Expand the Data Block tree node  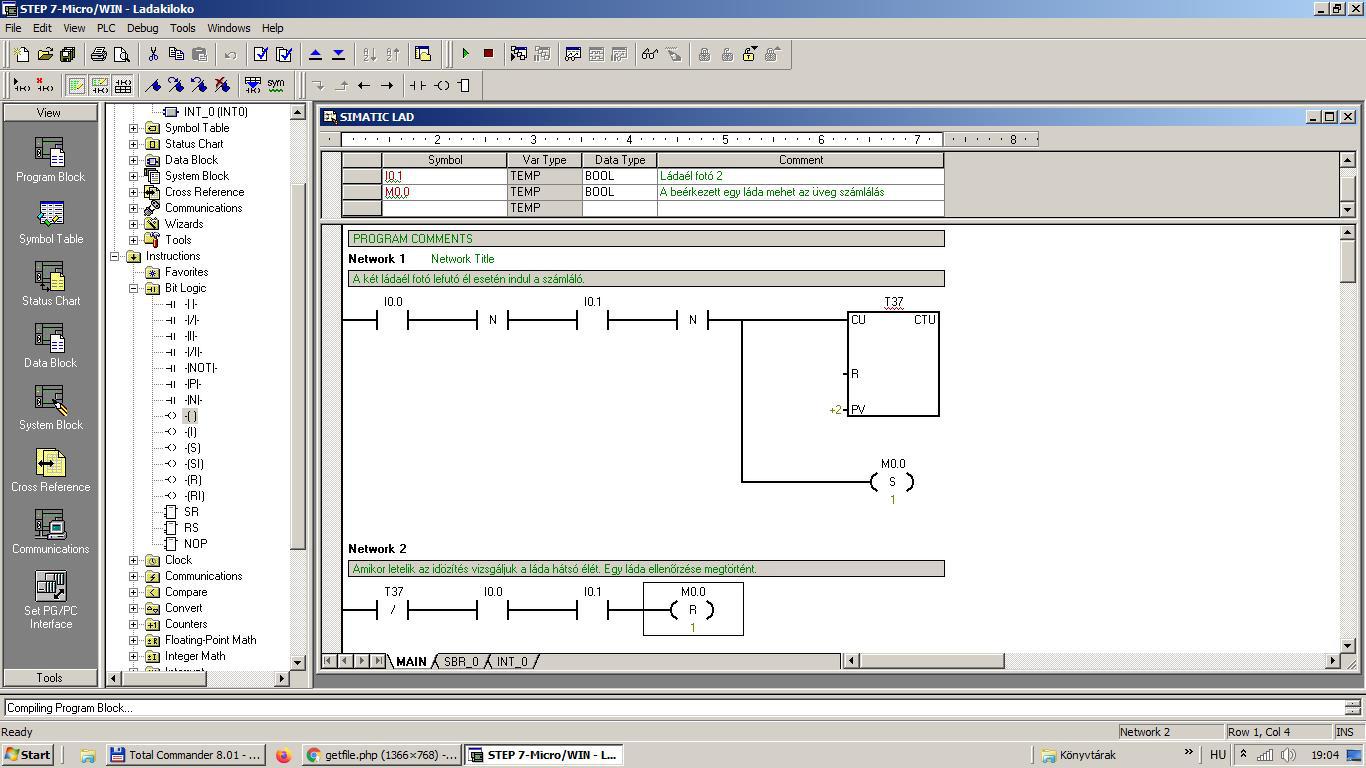pos(134,160)
